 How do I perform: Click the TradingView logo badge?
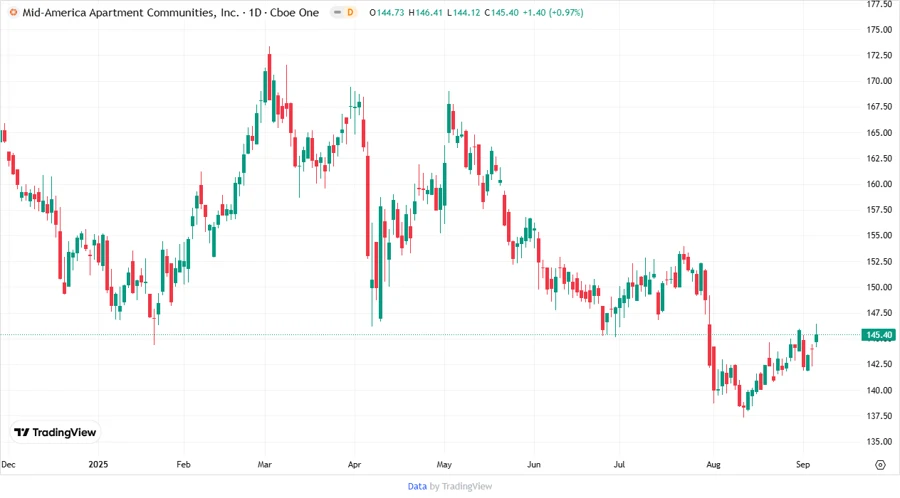(55, 433)
